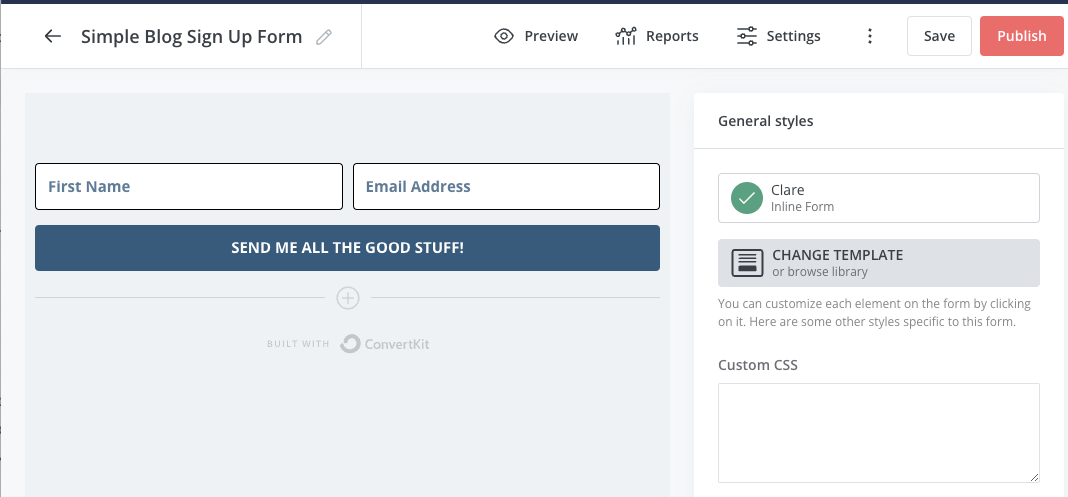Click the Reports chart icon

pos(625,36)
